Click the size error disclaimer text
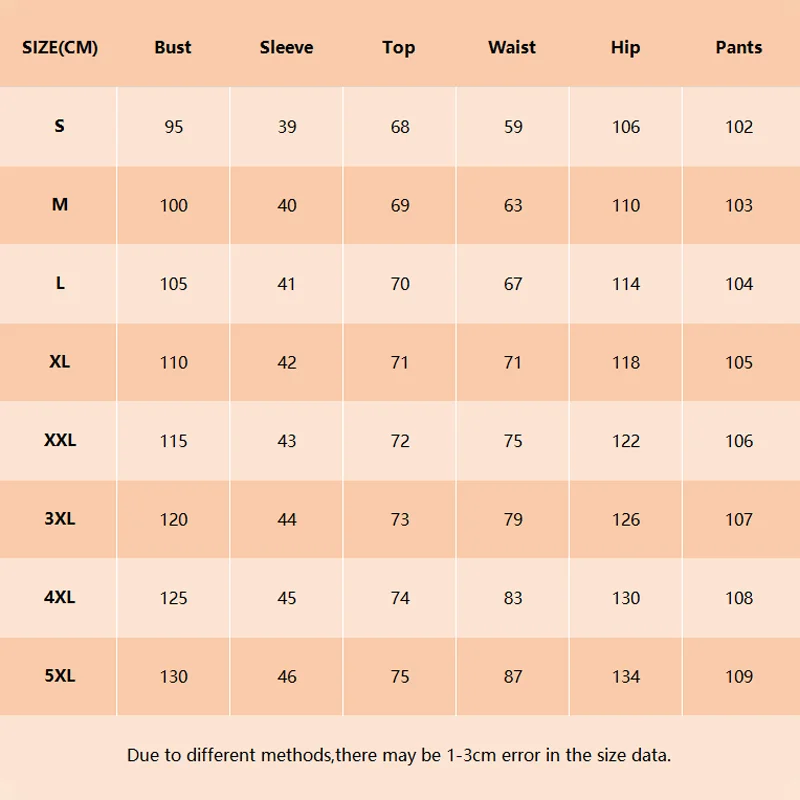Viewport: 800px width, 800px height. click(x=399, y=755)
